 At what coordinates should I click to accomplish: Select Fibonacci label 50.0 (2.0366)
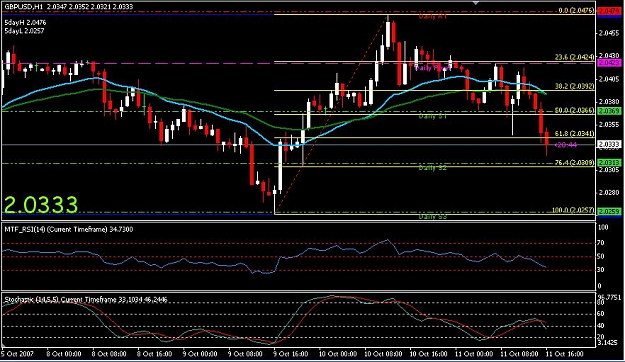pos(574,110)
